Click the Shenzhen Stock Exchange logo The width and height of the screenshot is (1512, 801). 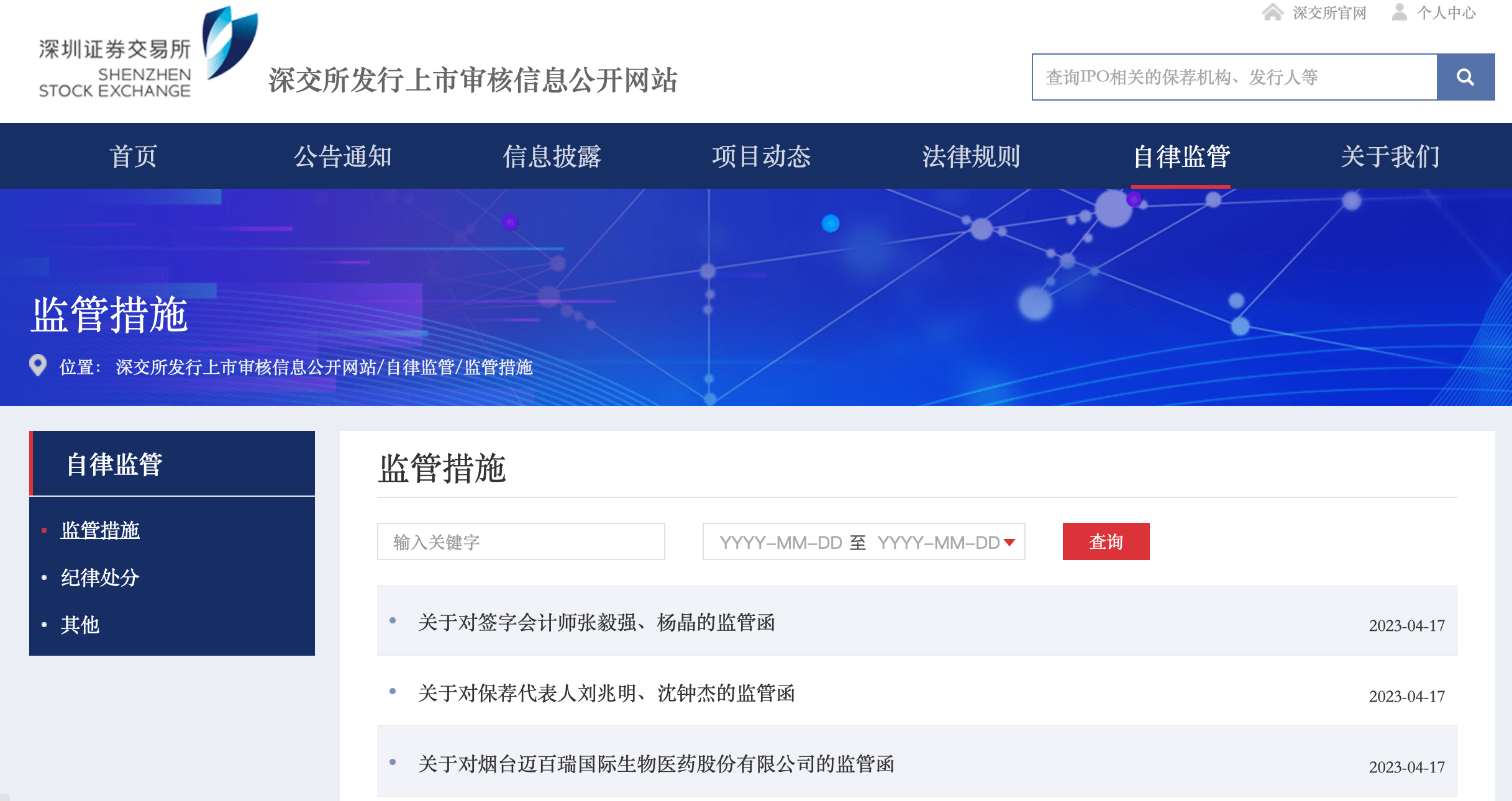pos(148,53)
